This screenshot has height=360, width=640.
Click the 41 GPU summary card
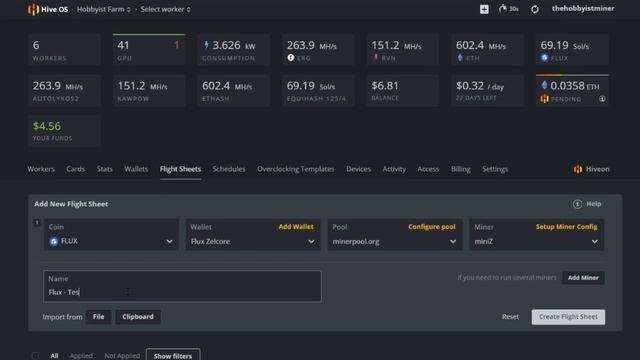(x=149, y=50)
